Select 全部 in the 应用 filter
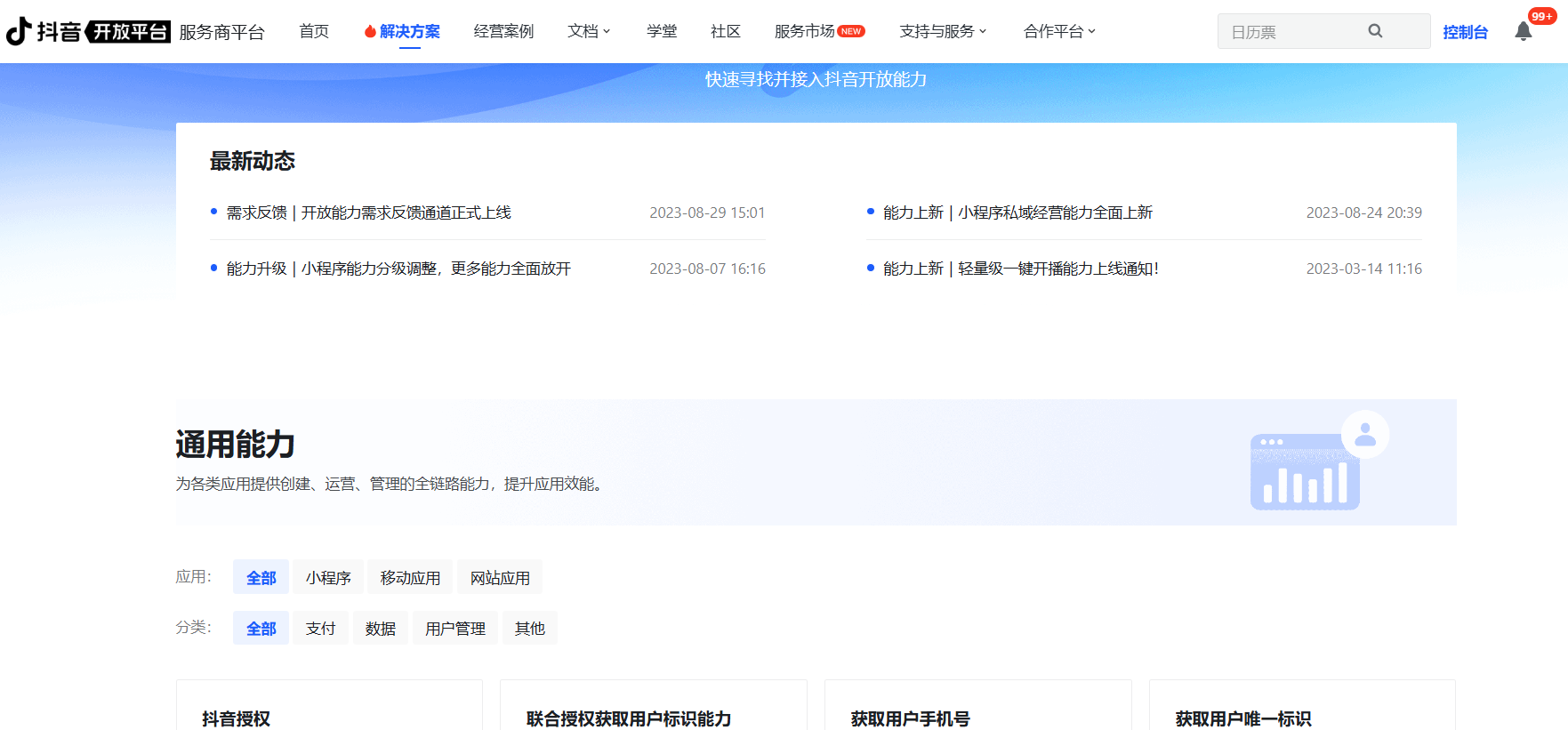Image resolution: width=1568 pixels, height=730 pixels. click(x=261, y=578)
